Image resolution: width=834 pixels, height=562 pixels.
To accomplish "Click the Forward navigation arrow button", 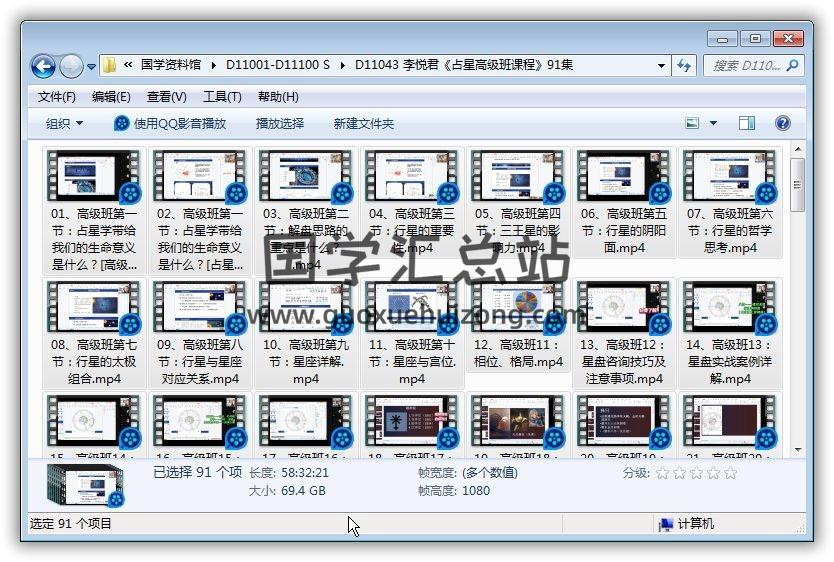I will click(x=71, y=67).
